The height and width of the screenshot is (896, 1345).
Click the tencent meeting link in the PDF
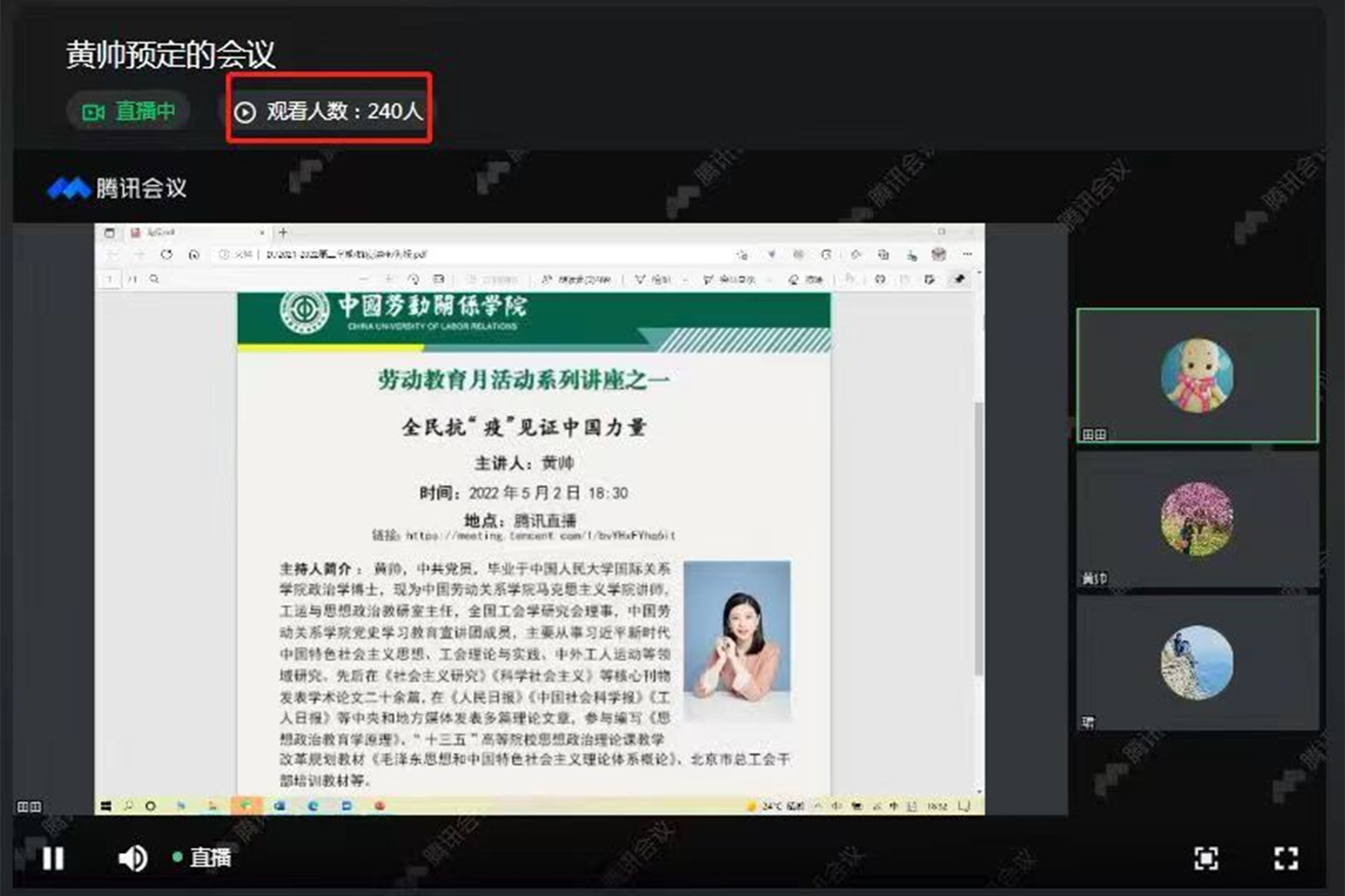(540, 536)
